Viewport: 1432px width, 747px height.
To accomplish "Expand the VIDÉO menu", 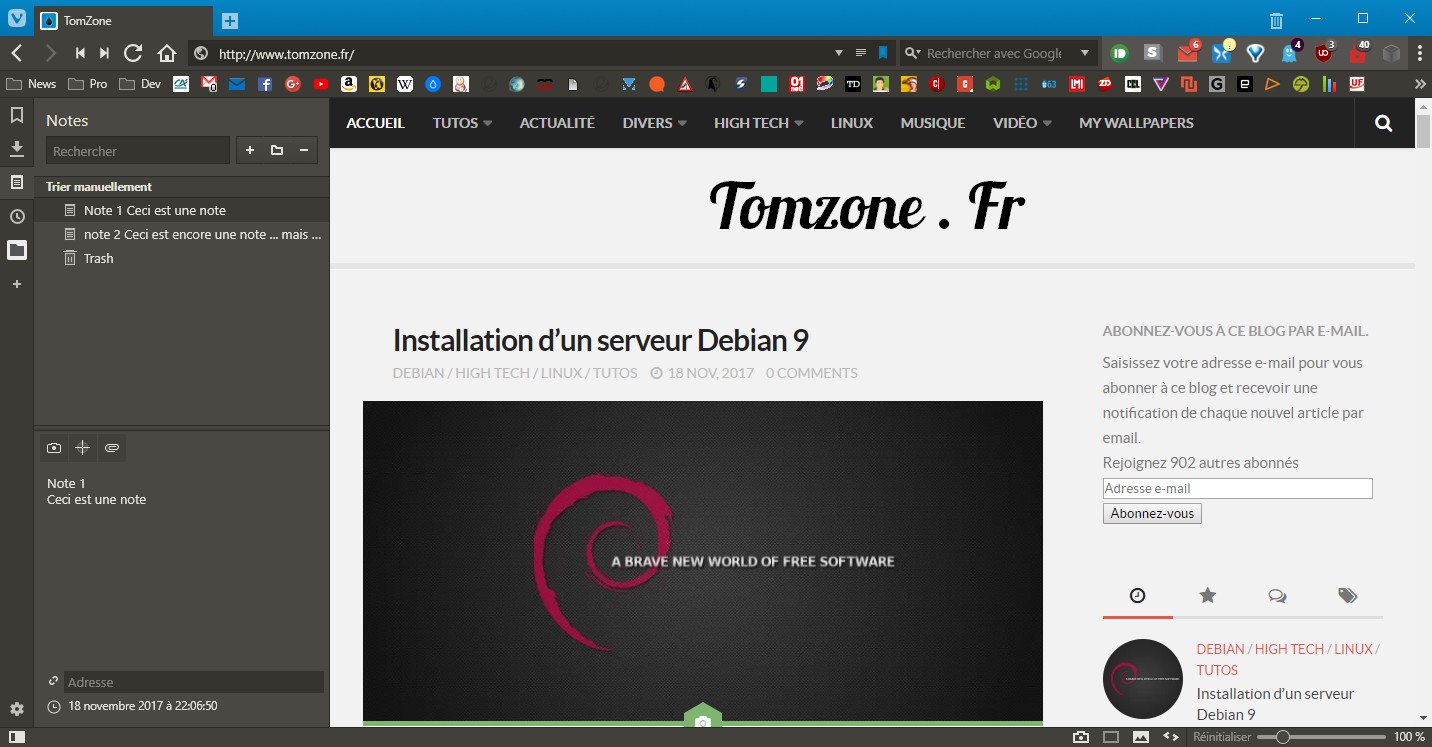I will [x=1022, y=123].
